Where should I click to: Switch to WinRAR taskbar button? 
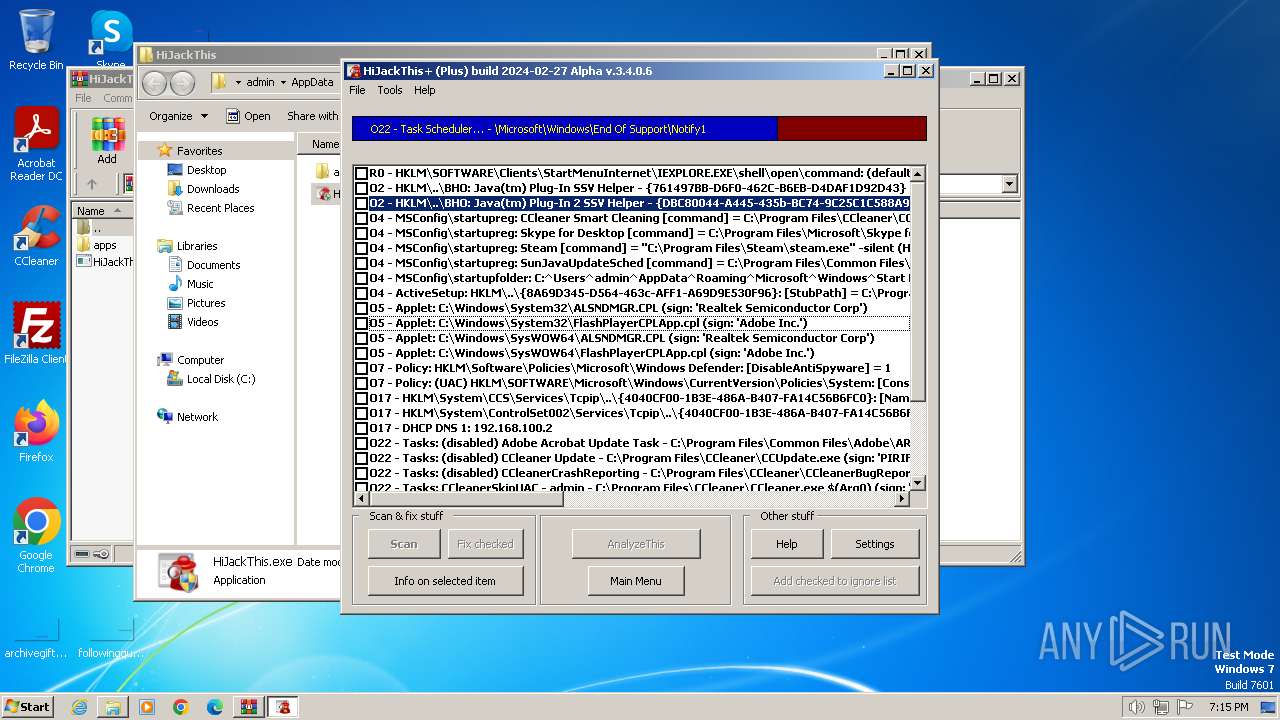pos(248,707)
